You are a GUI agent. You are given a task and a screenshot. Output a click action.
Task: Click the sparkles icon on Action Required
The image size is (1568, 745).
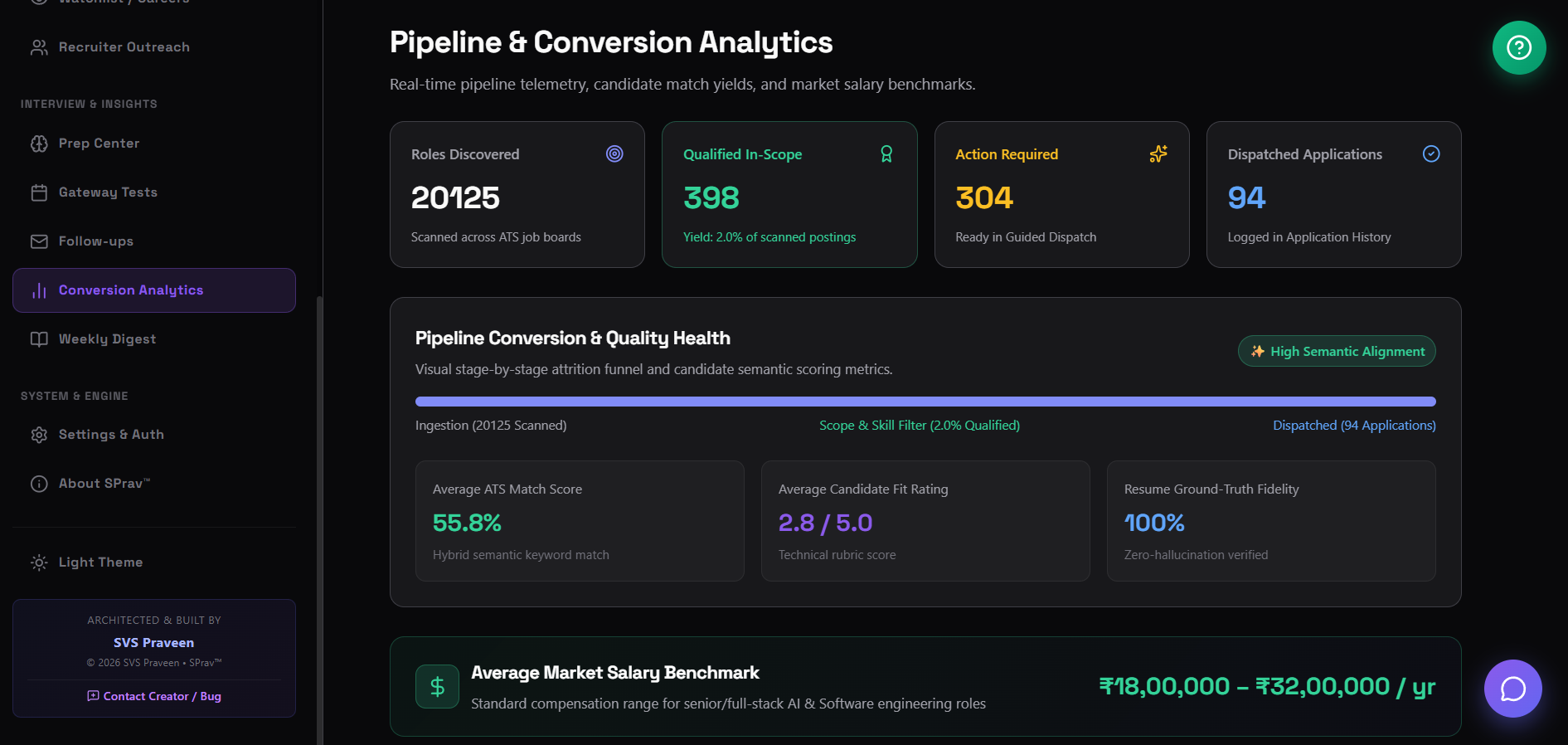coord(1158,153)
